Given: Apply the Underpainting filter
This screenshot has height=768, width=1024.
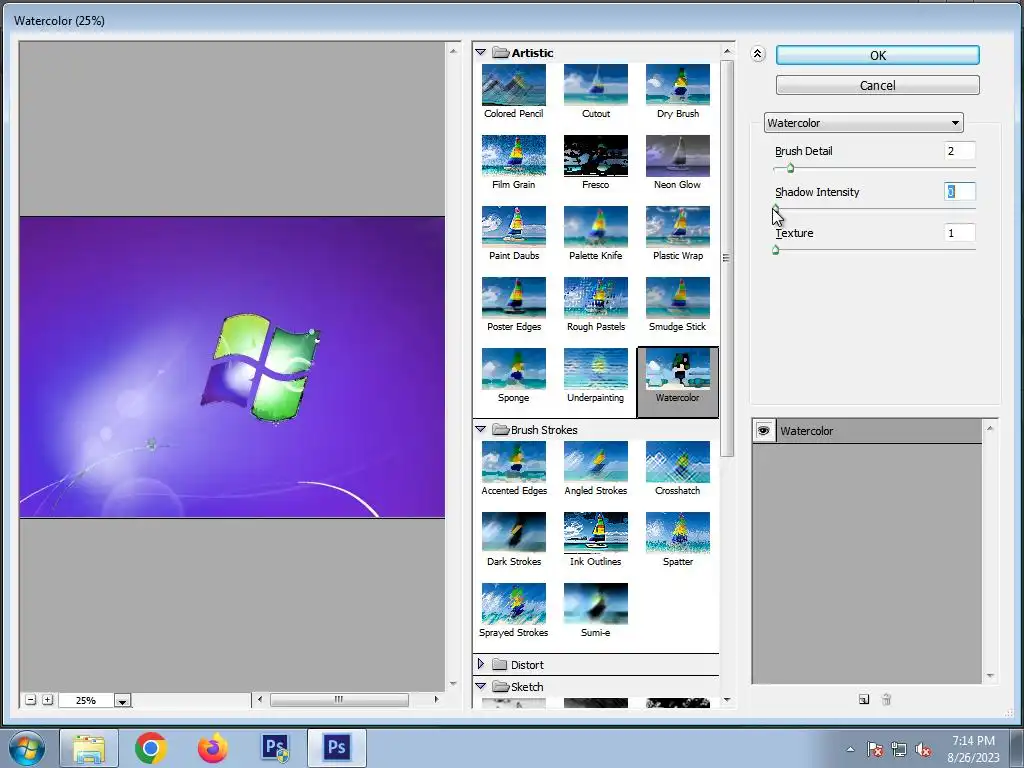Looking at the screenshot, I should click(596, 370).
